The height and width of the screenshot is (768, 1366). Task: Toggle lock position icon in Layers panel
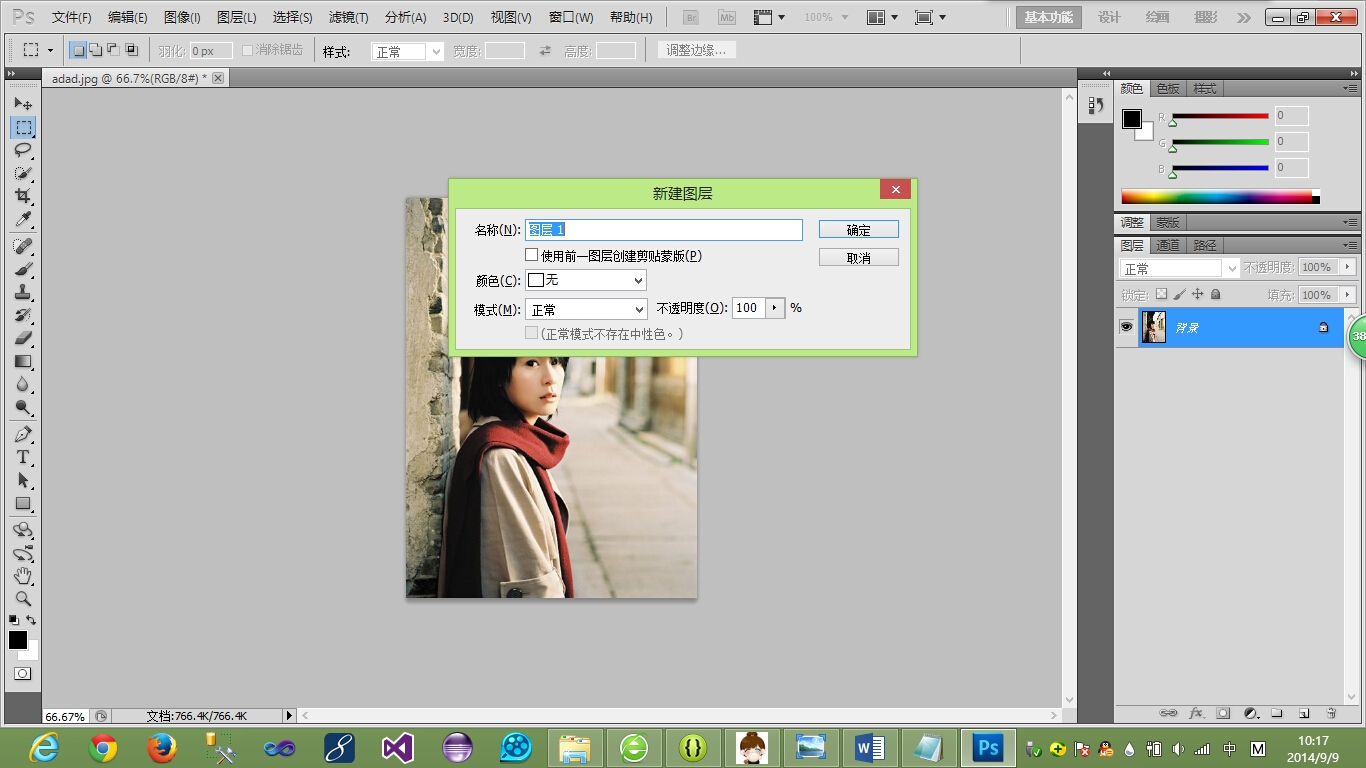coord(1198,295)
